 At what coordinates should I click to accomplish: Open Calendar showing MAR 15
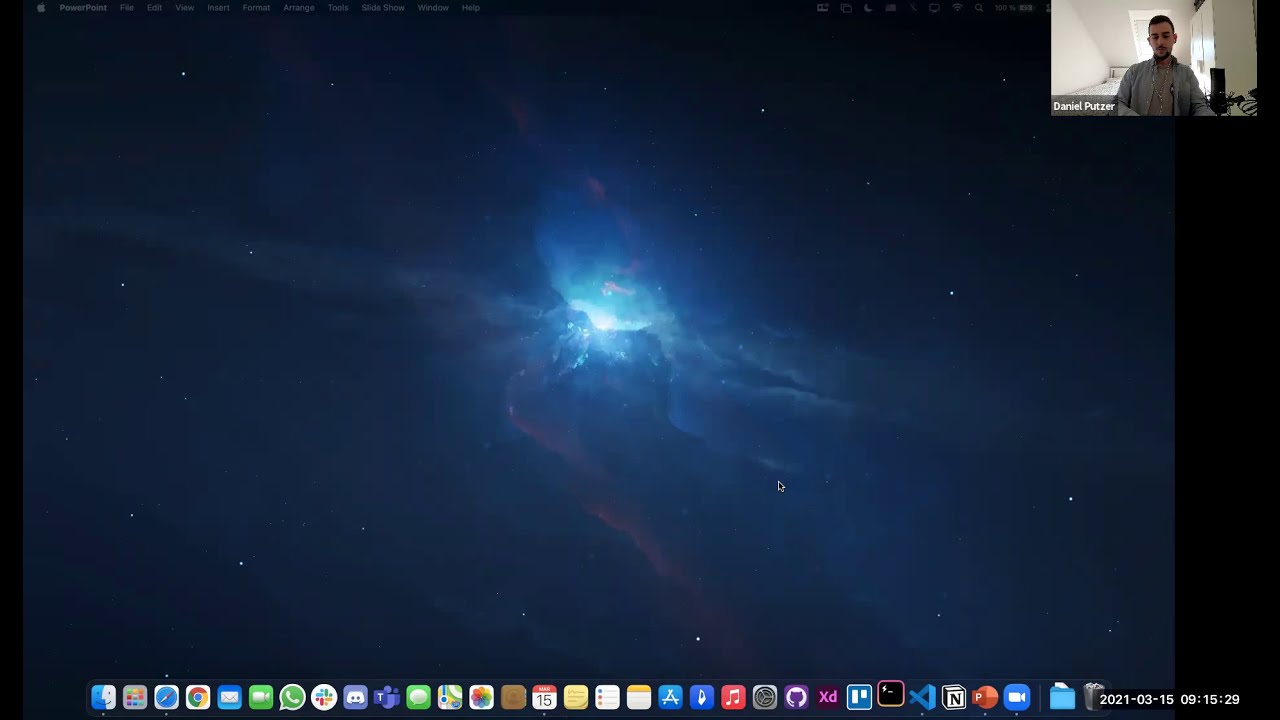[544, 697]
